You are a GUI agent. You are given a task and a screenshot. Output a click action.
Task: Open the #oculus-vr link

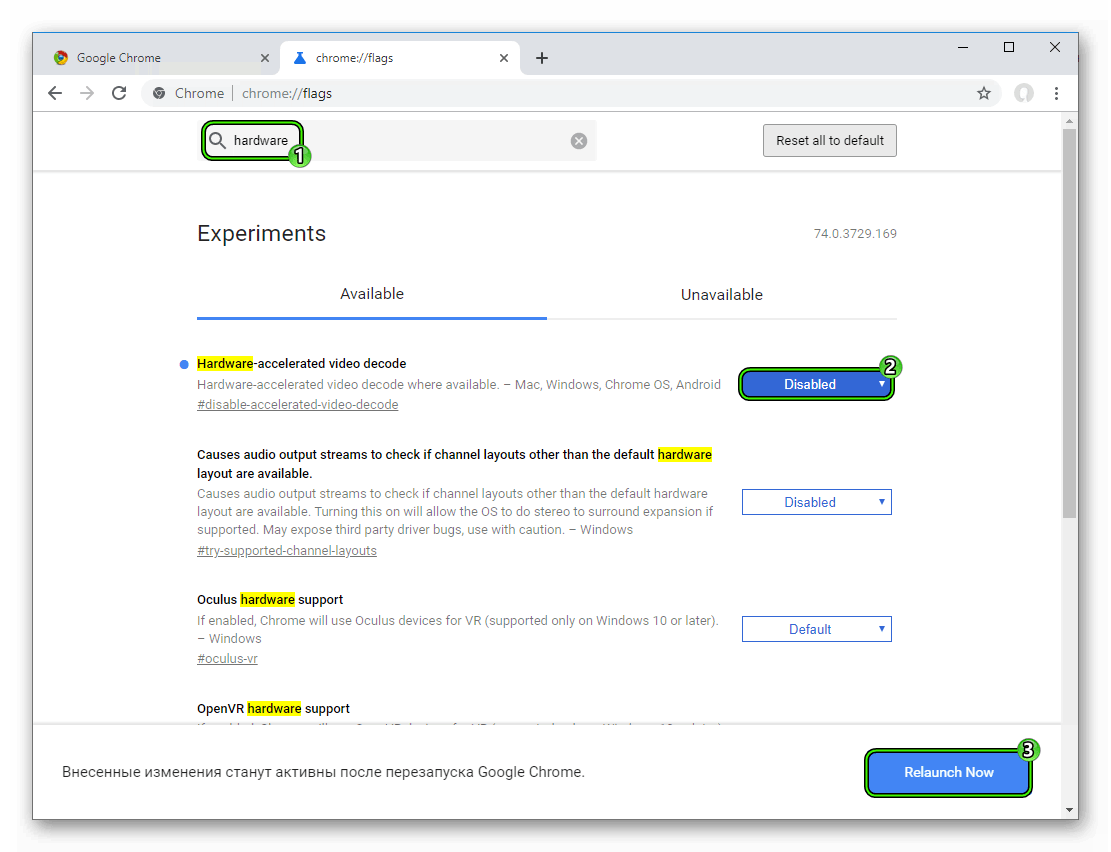[x=227, y=658]
